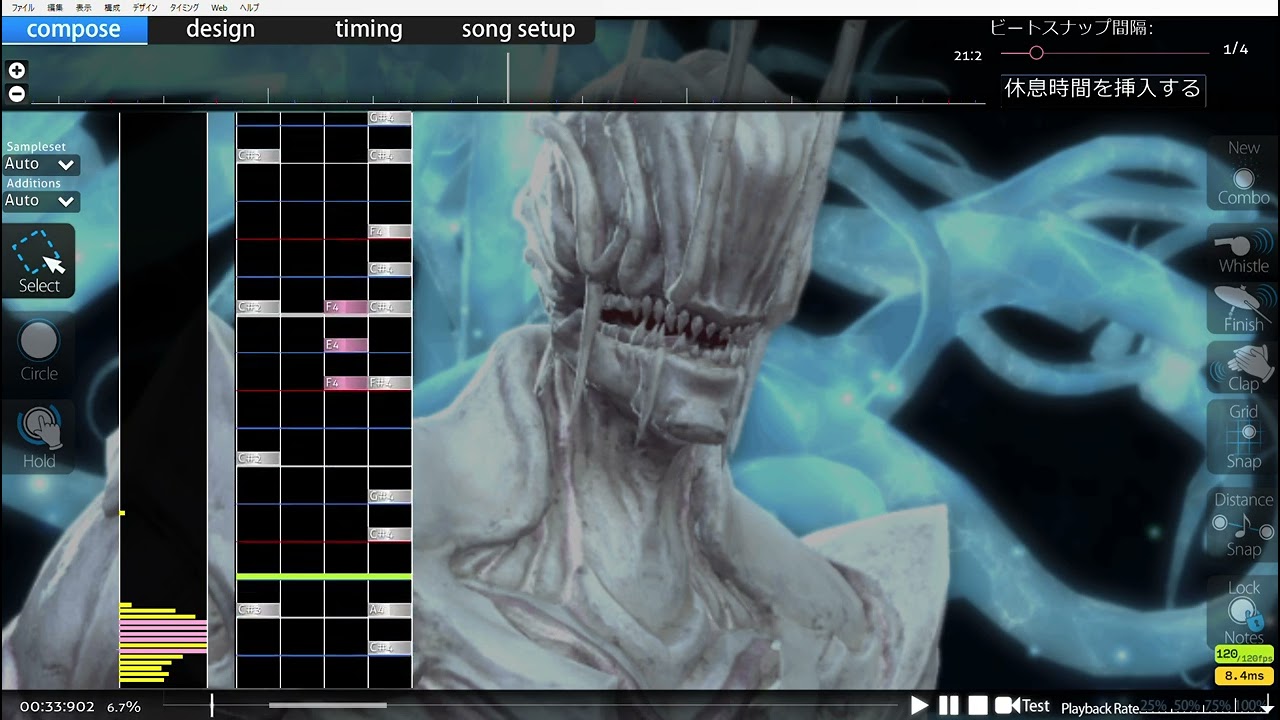Open the Sampleset dropdown

40,164
